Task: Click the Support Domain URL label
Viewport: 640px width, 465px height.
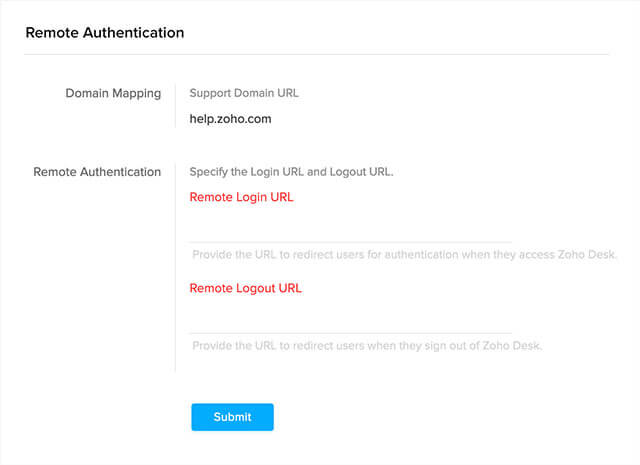Action: (244, 93)
